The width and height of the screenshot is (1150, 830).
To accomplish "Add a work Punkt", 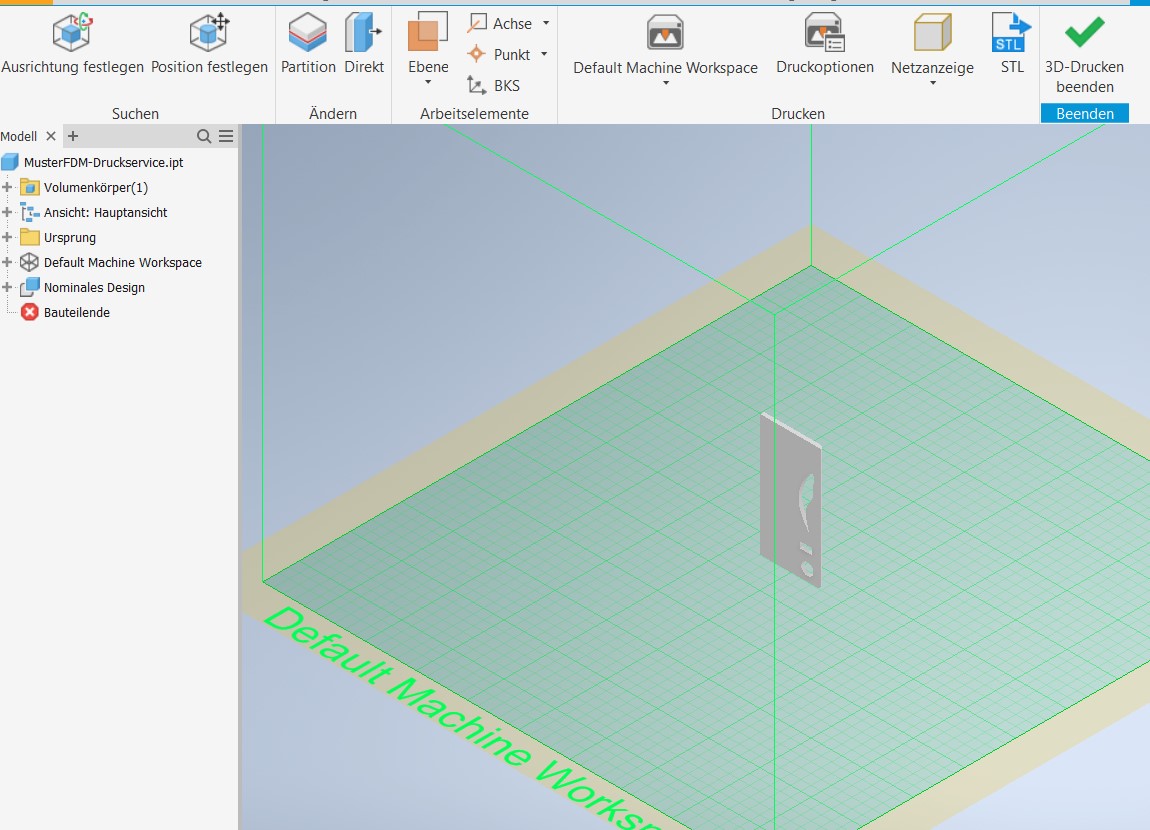I will click(499, 54).
